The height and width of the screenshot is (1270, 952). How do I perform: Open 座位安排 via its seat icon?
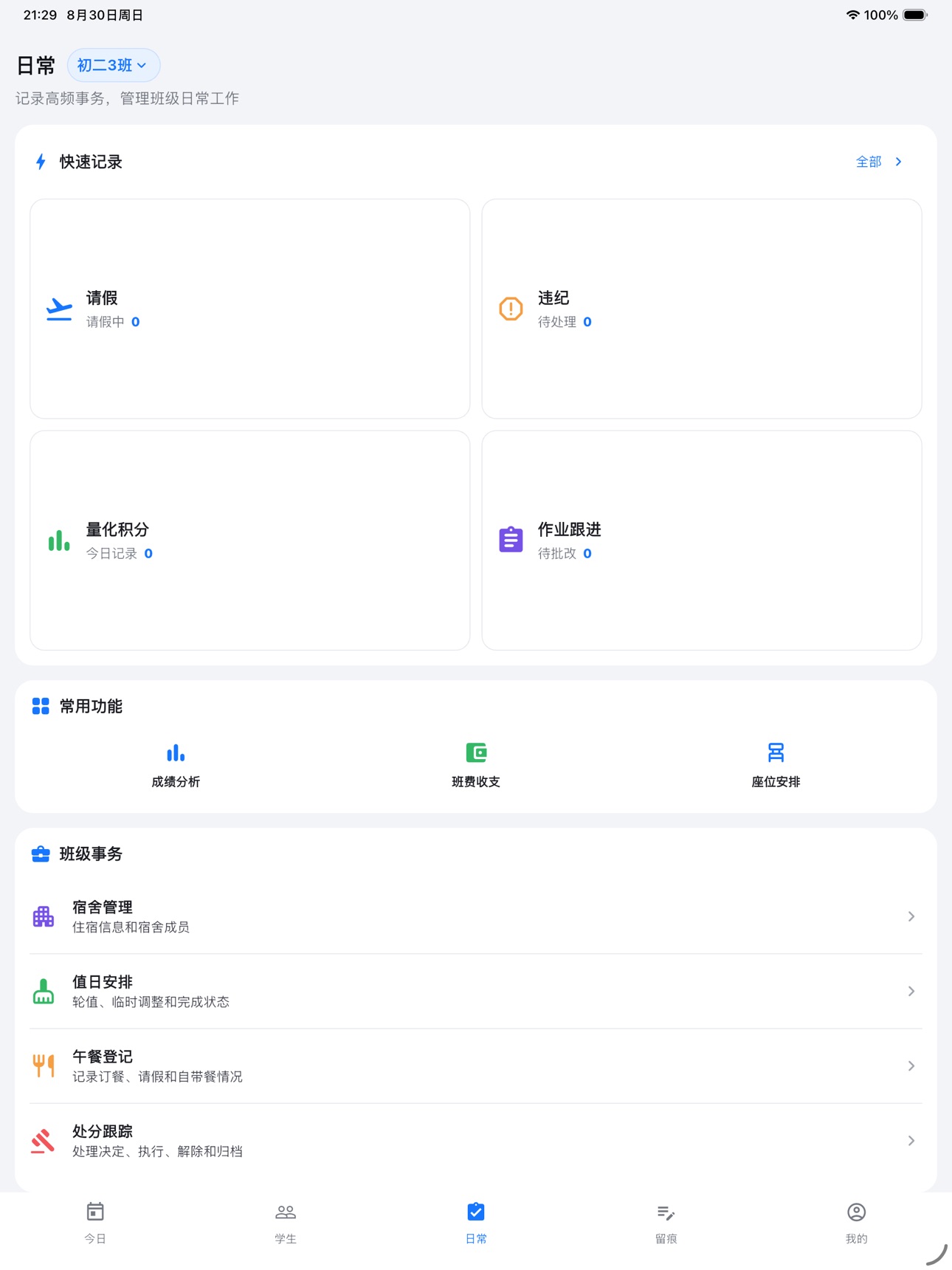click(x=776, y=753)
